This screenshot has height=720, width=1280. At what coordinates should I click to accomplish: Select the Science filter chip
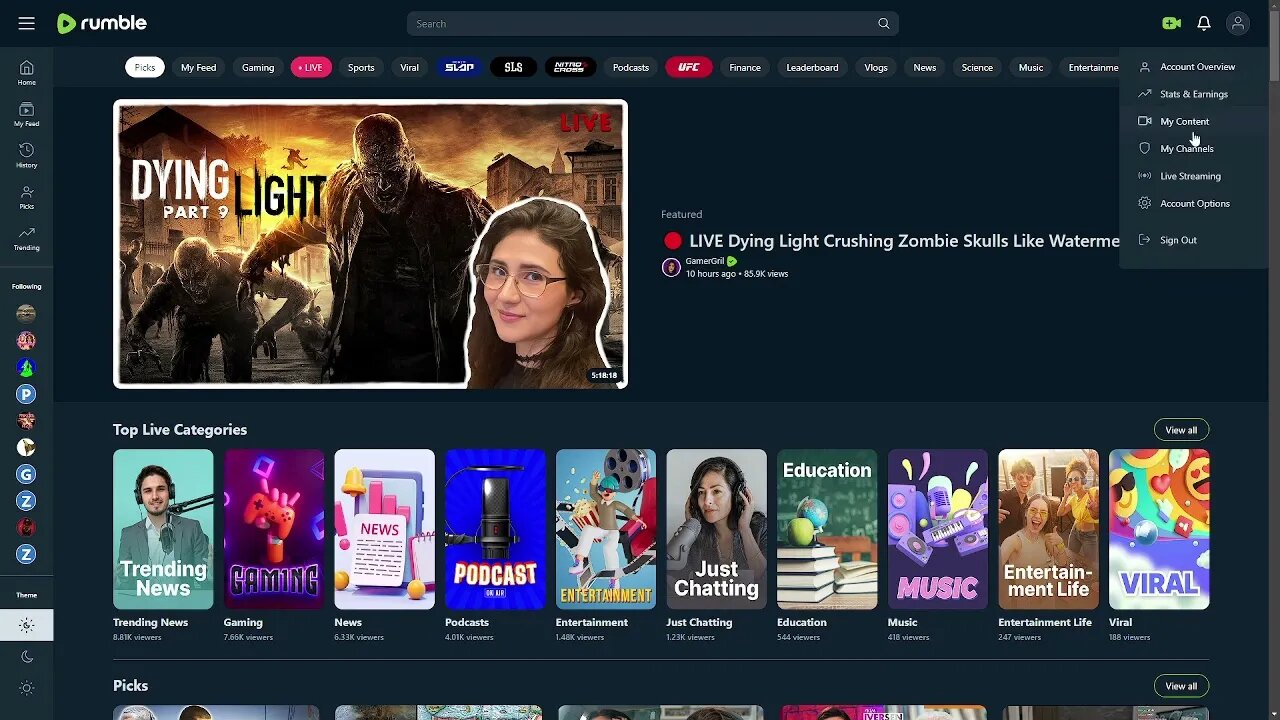[977, 67]
